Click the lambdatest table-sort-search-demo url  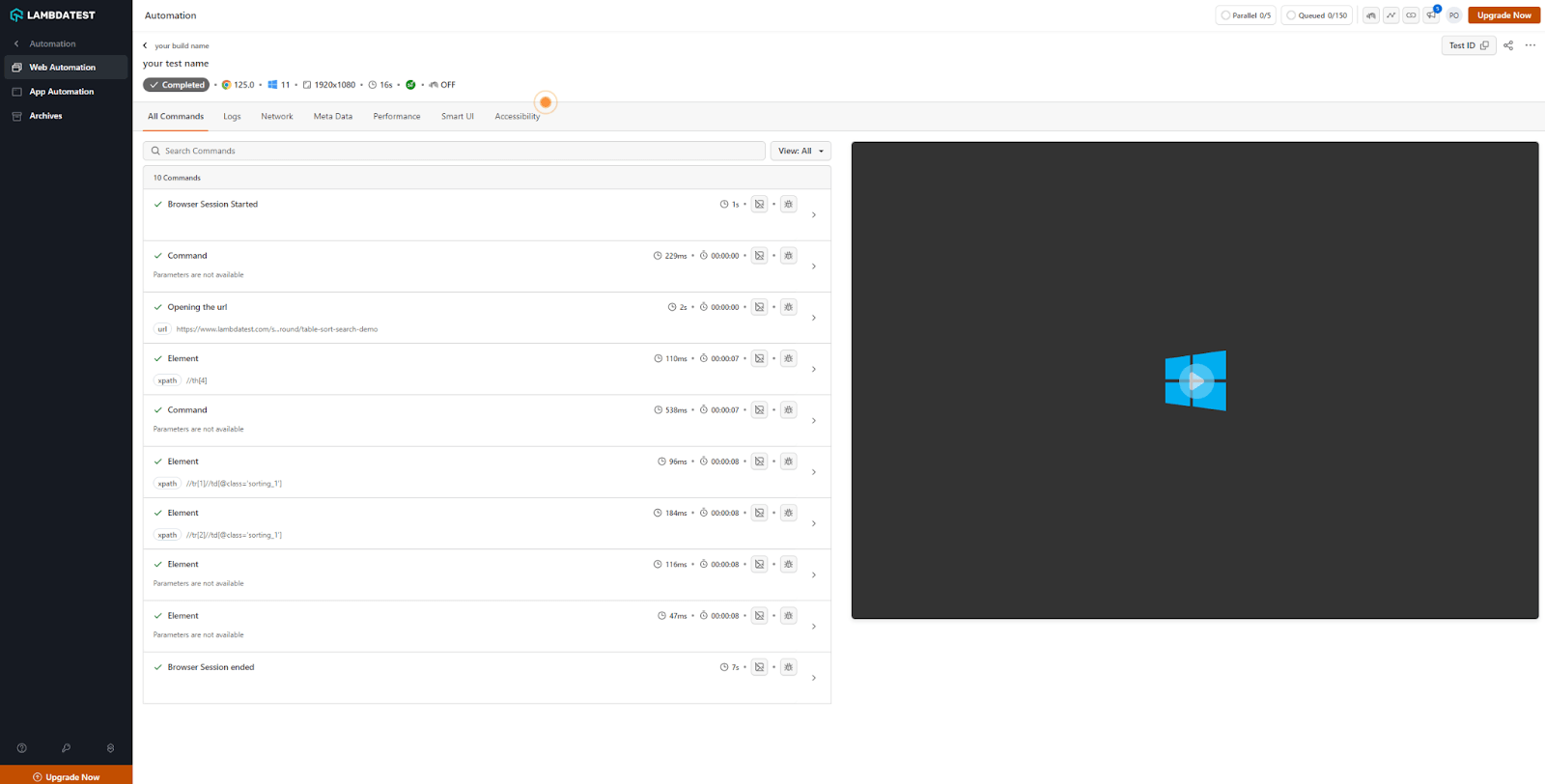tap(277, 329)
